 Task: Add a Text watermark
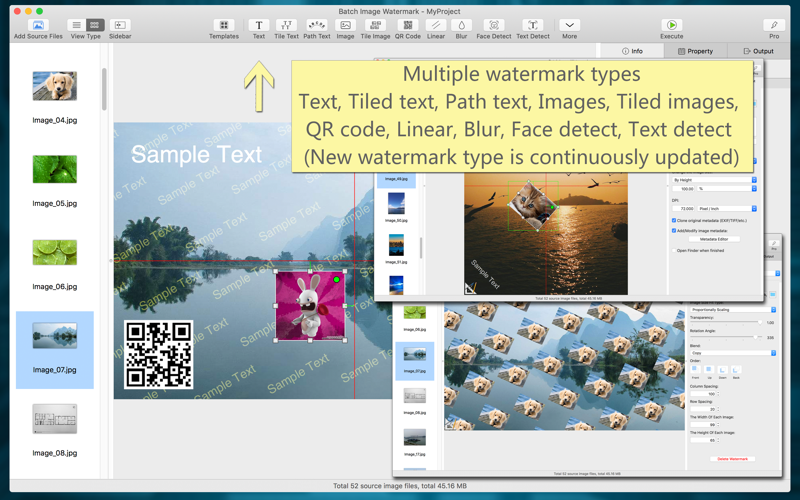point(259,25)
